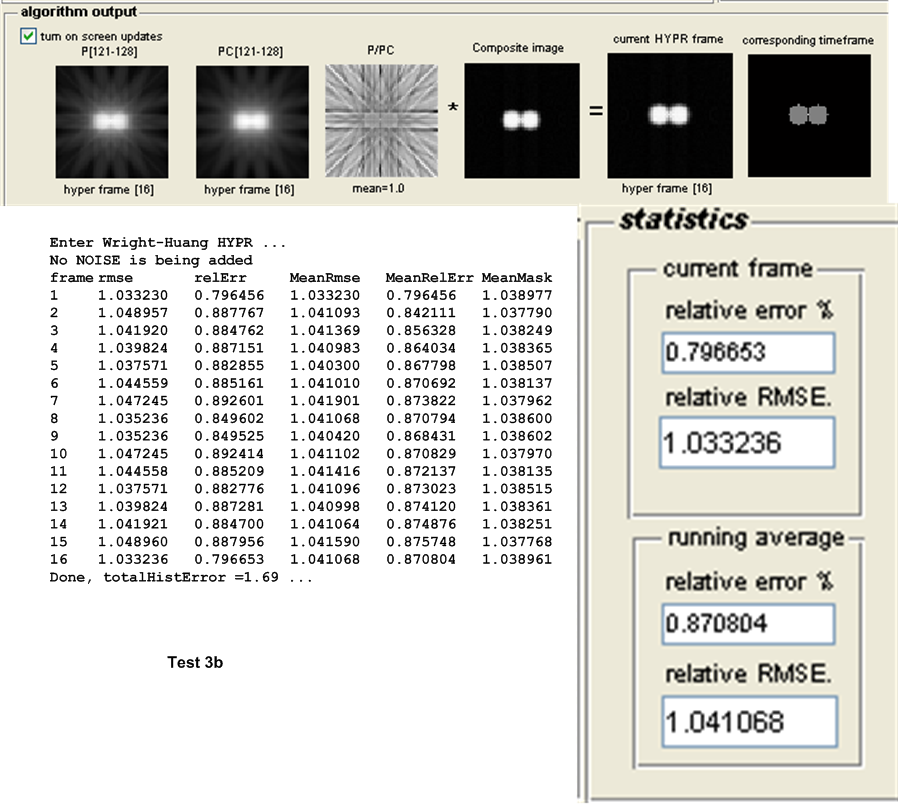The height and width of the screenshot is (804, 899).
Task: Click the P/PC ratio image
Action: pos(384,121)
